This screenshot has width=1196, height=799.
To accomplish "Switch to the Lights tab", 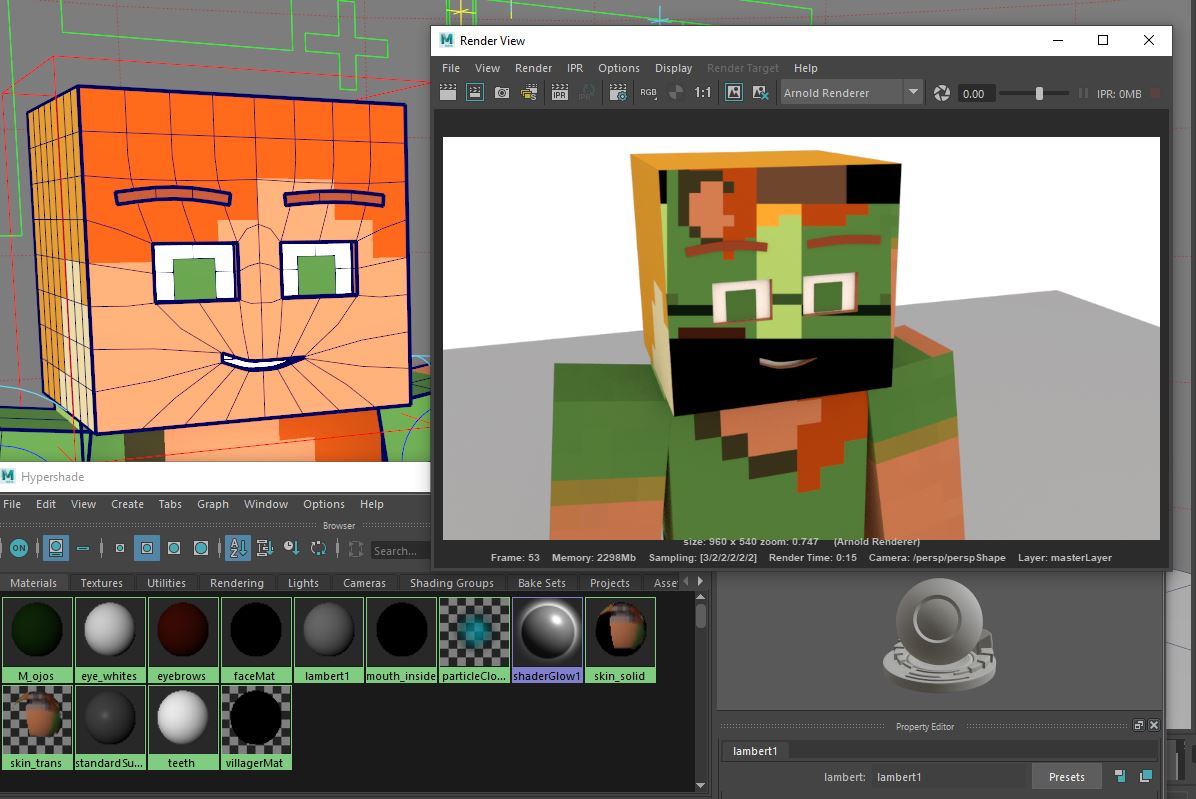I will [x=303, y=582].
